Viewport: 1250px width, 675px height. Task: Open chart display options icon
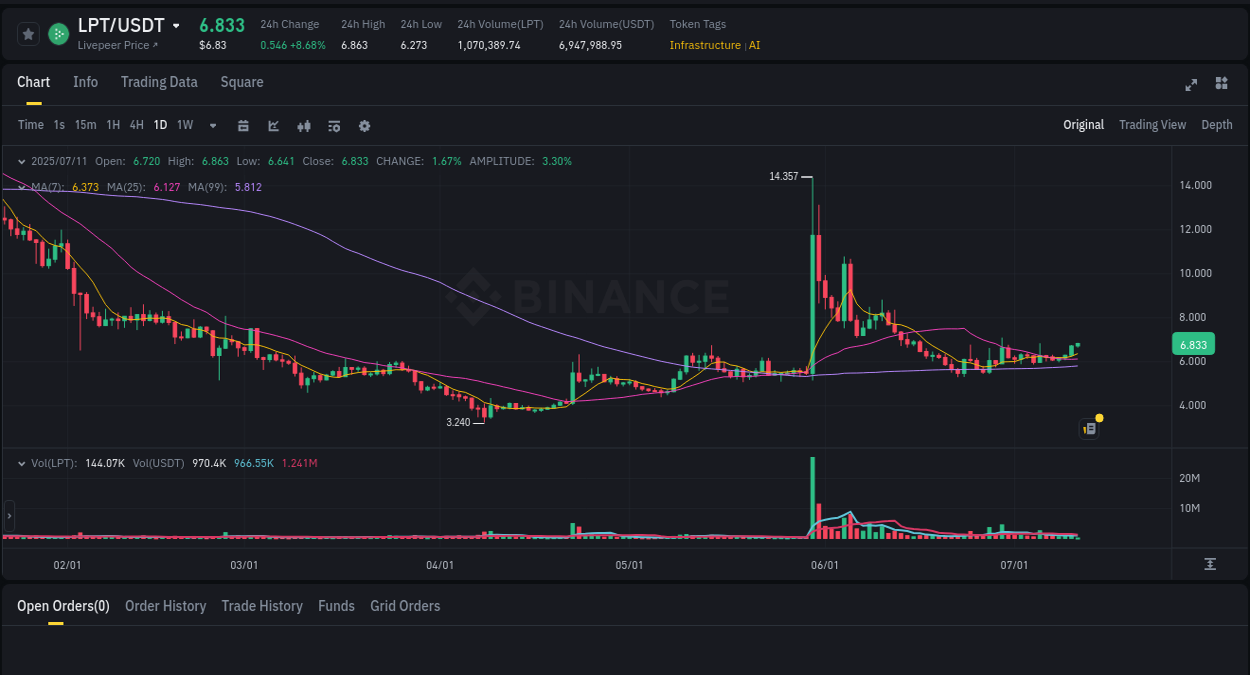[x=333, y=125]
